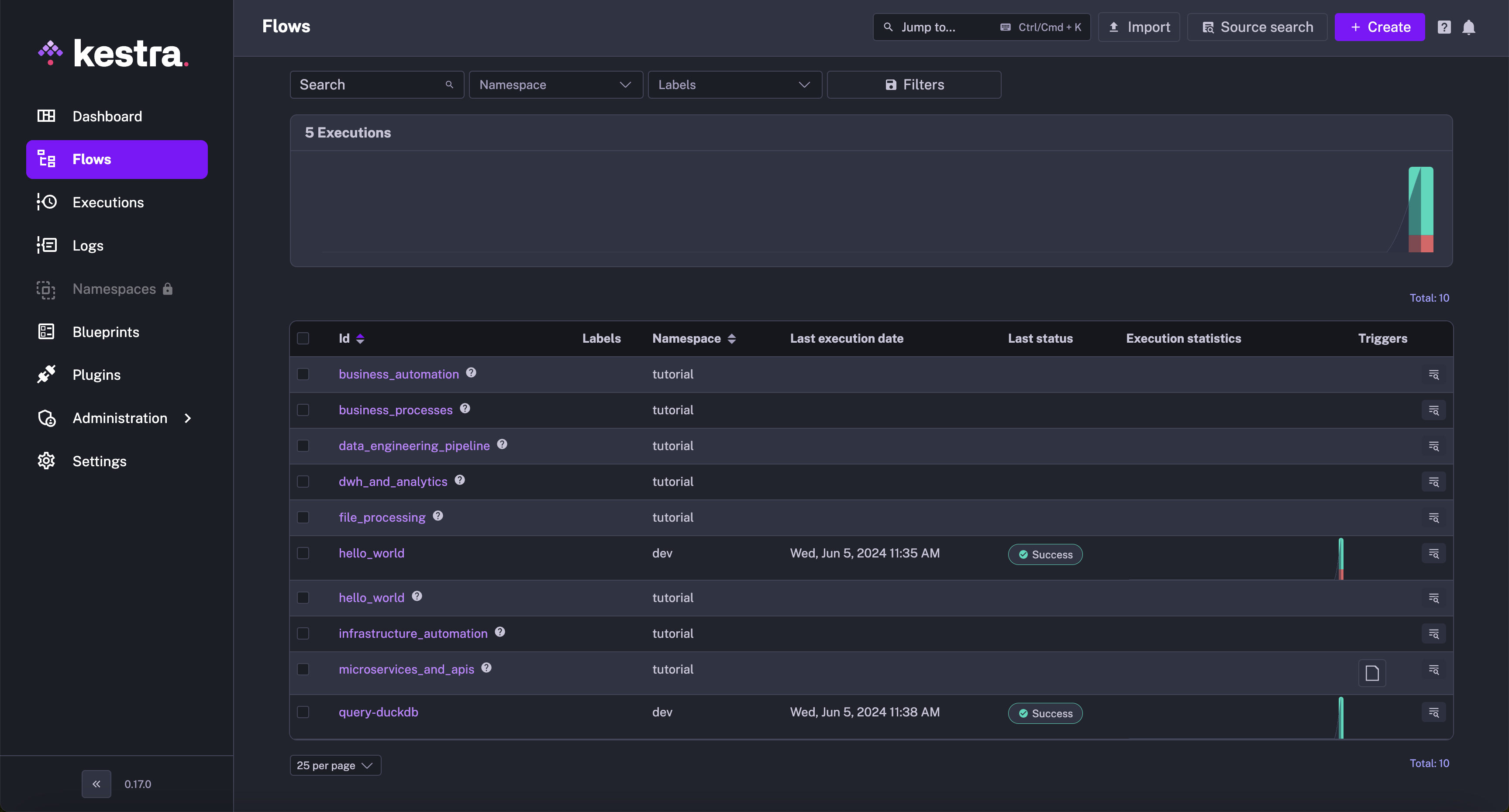Image resolution: width=1509 pixels, height=812 pixels.
Task: Check the dwh_and_analytics row checkbox
Action: point(303,482)
